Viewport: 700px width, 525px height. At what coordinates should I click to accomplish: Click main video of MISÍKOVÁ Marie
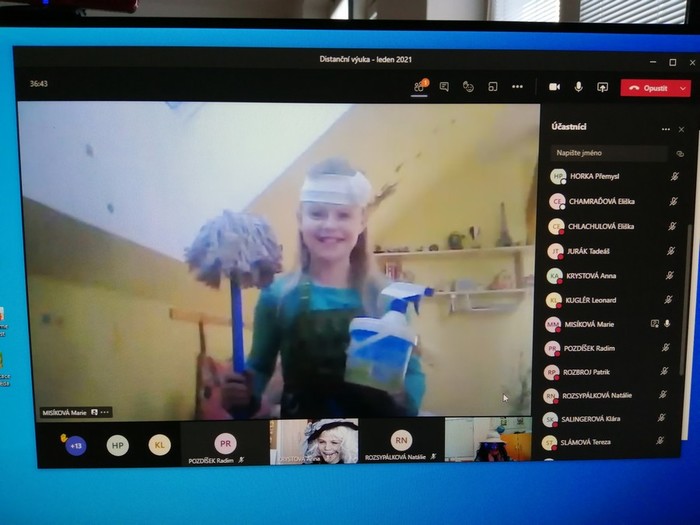tap(279, 261)
